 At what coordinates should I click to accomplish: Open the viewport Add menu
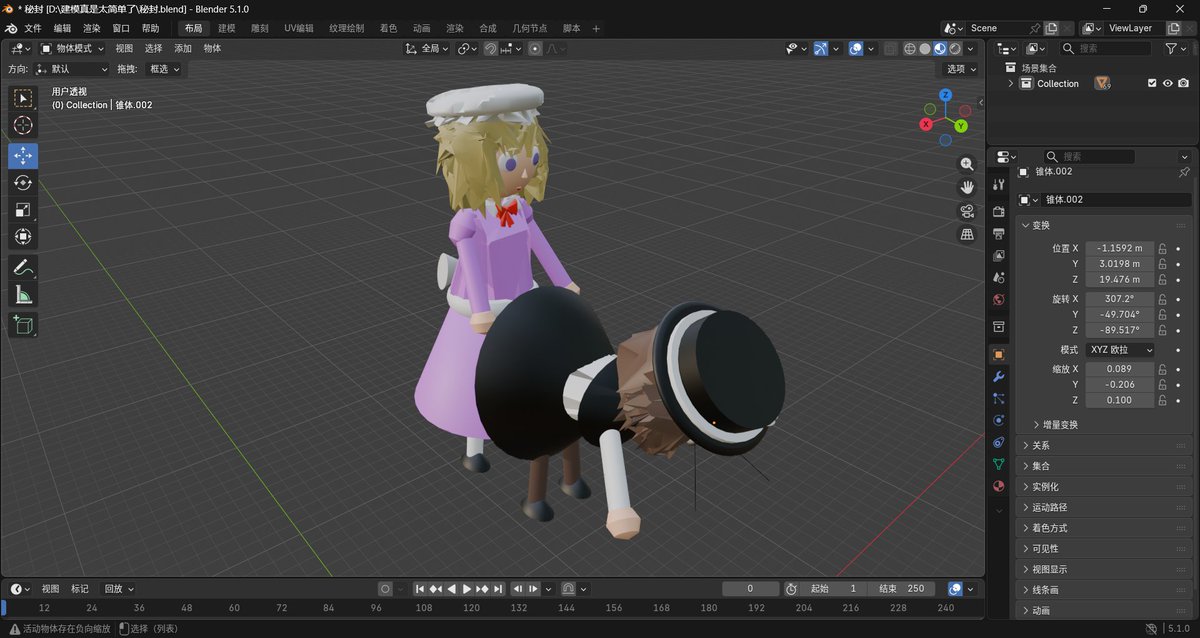(183, 48)
